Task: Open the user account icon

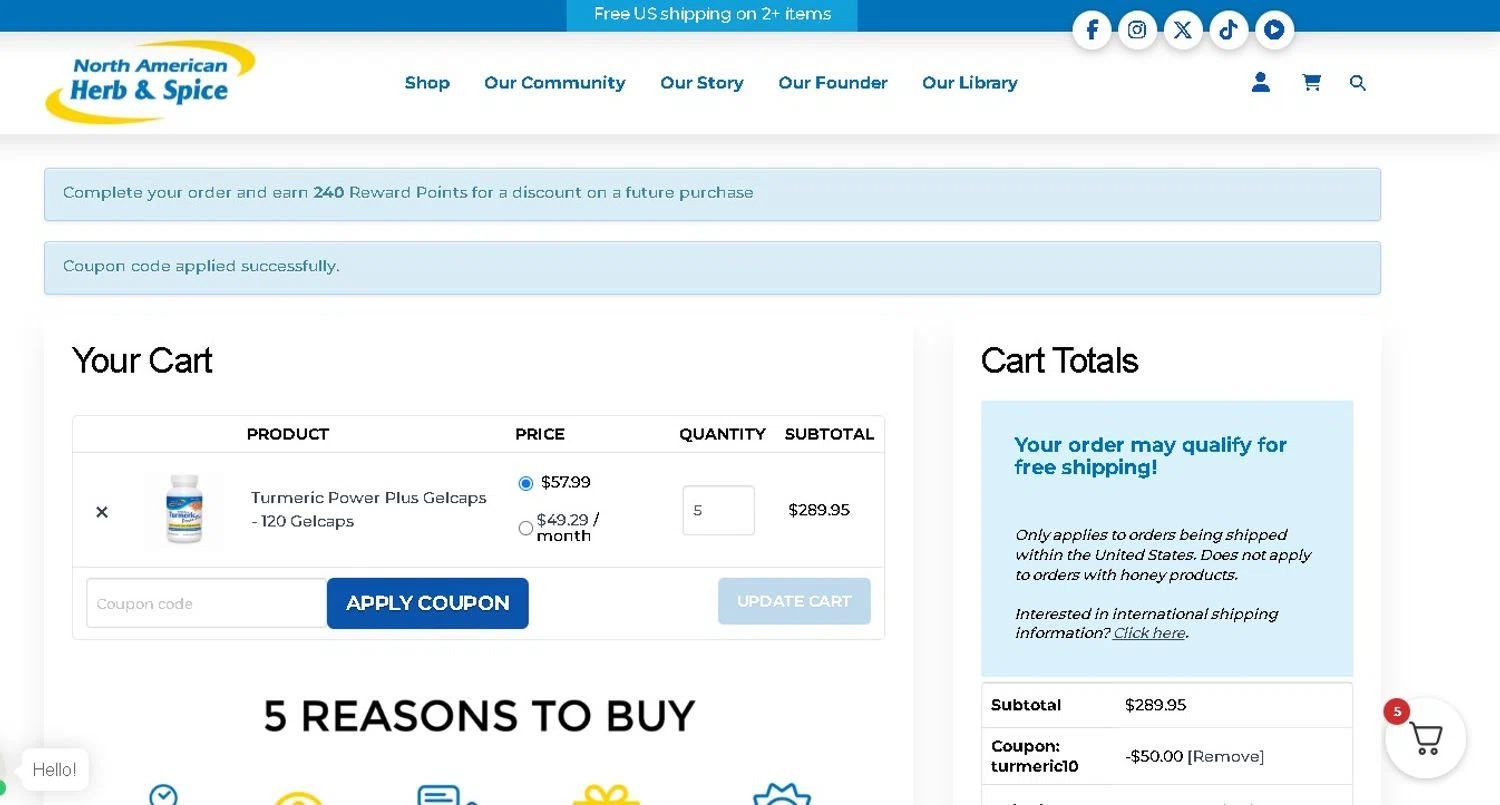Action: (x=1261, y=82)
